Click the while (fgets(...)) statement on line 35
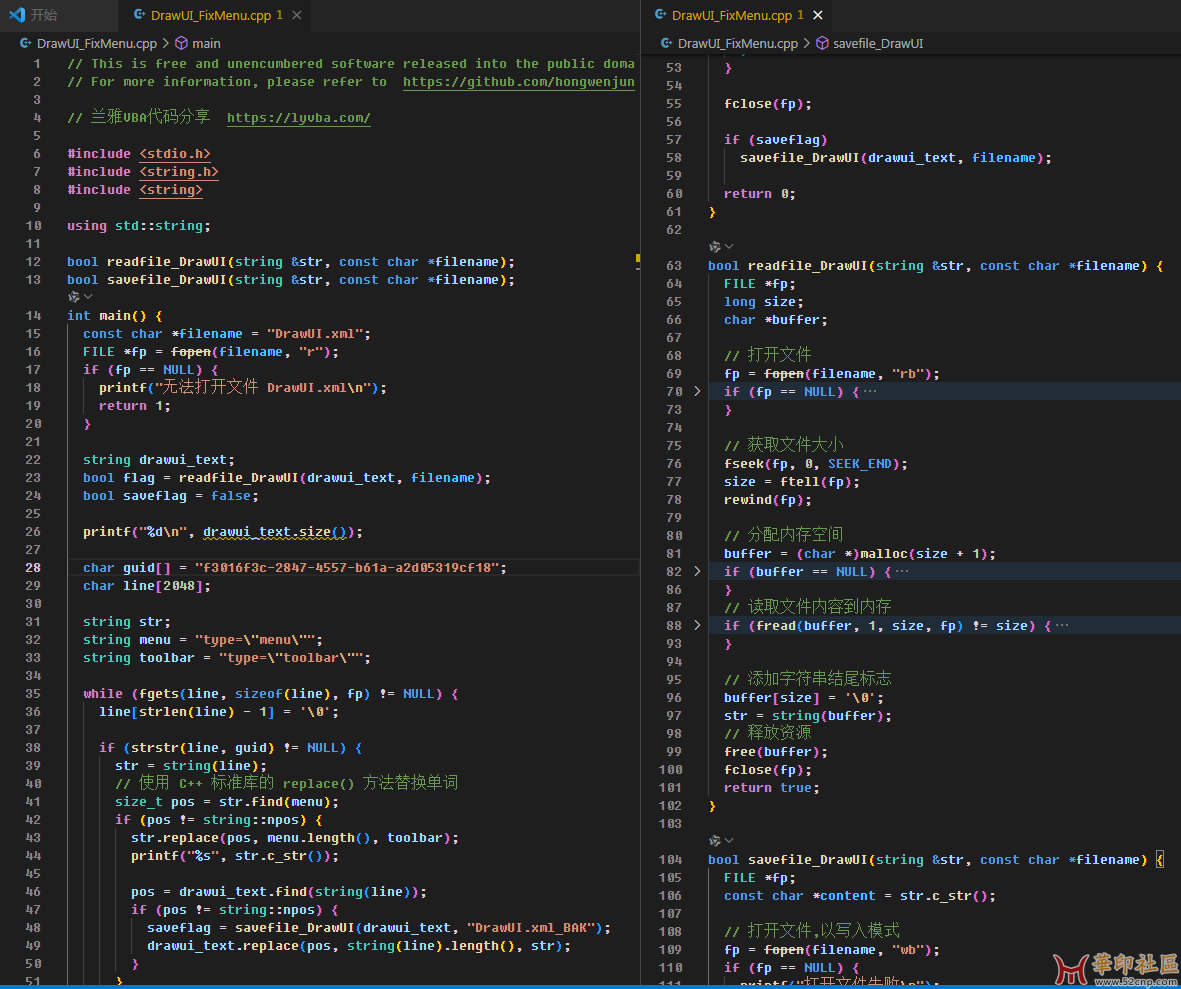 270,694
